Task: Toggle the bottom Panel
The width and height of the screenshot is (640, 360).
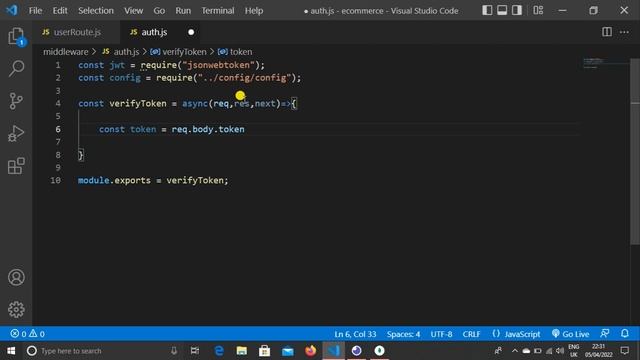Action: tap(502, 10)
